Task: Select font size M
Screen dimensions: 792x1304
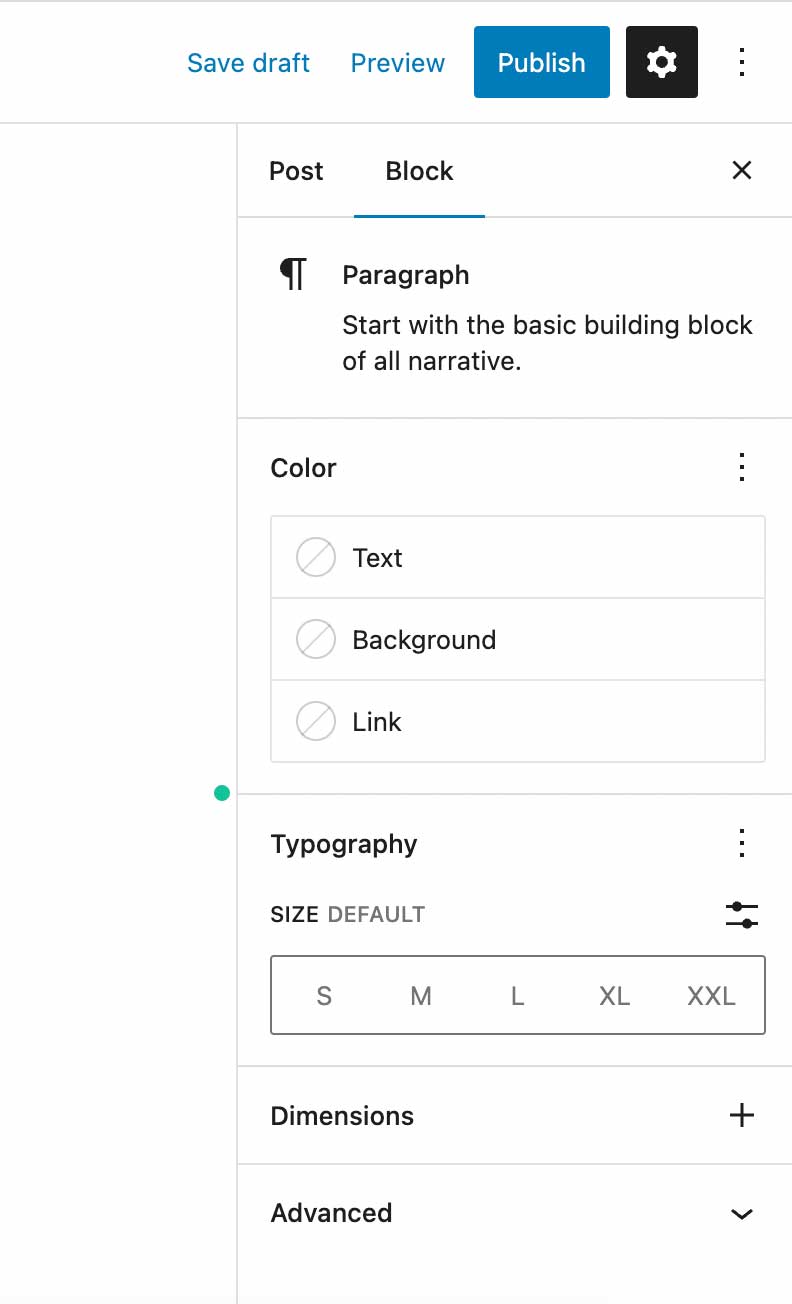Action: 421,995
